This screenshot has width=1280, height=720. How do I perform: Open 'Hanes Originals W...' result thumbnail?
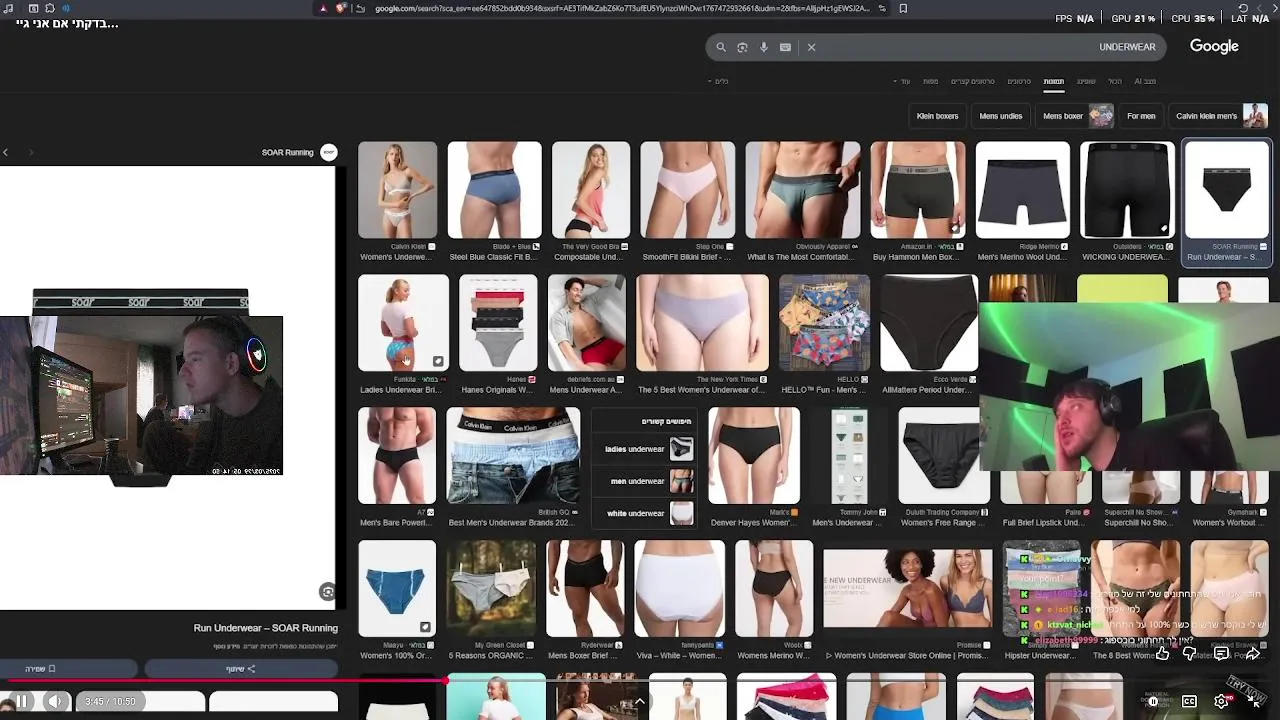[x=498, y=323]
